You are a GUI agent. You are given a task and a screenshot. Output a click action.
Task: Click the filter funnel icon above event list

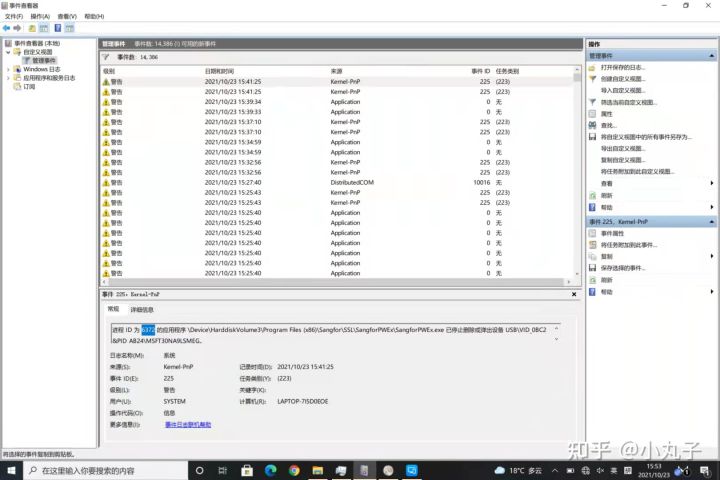tap(106, 57)
